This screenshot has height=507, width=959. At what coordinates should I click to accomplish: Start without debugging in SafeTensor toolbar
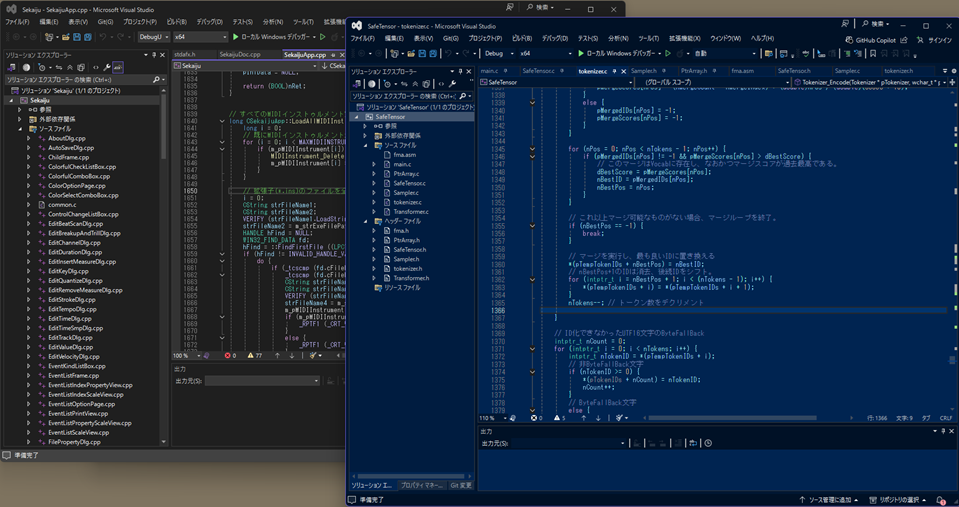(x=668, y=54)
